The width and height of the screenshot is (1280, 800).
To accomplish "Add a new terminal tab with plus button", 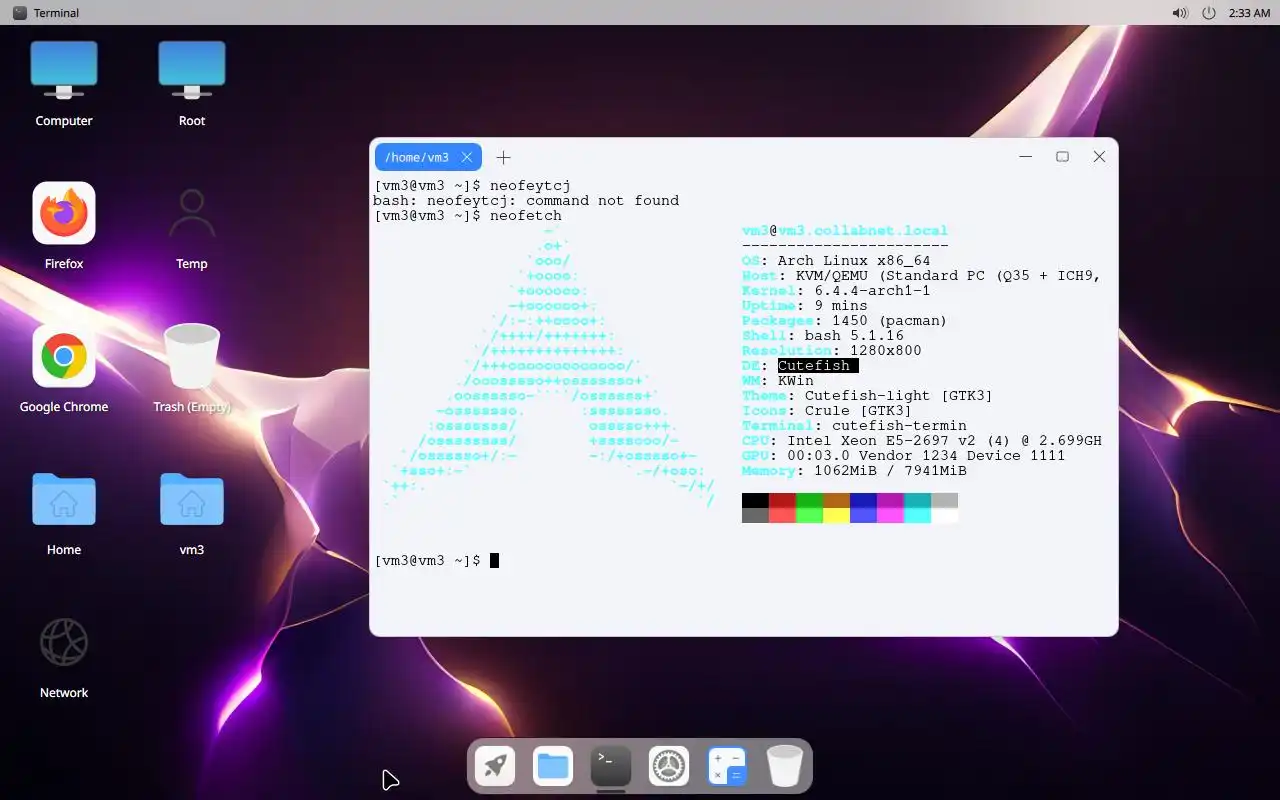I will click(x=504, y=157).
